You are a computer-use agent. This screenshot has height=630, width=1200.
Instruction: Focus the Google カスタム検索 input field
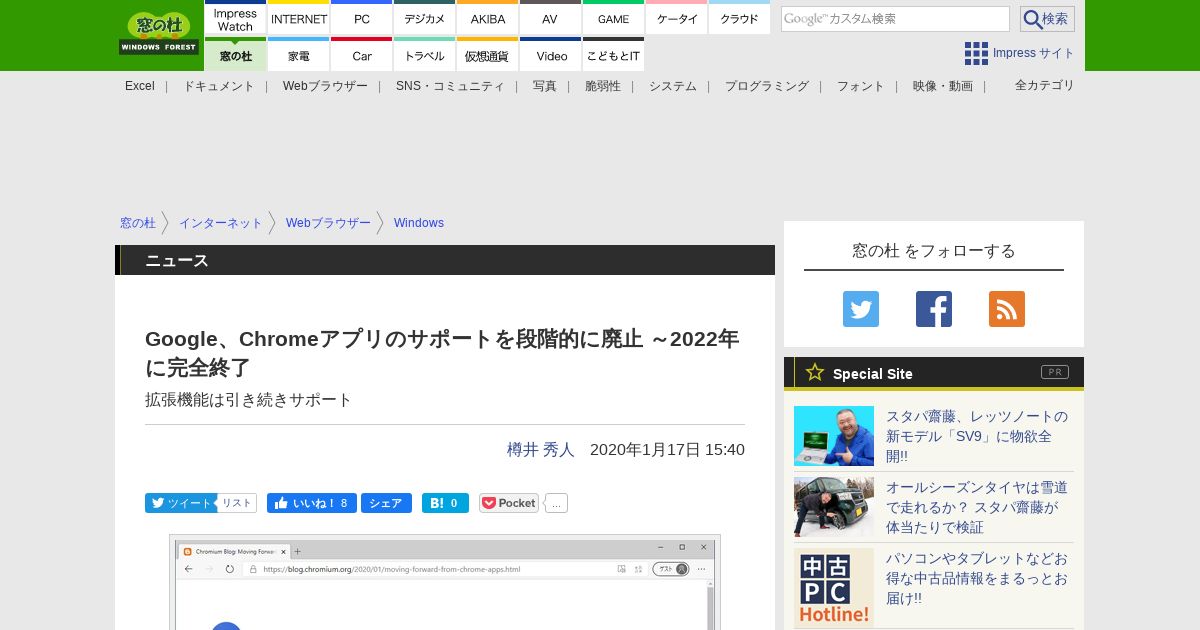click(x=895, y=19)
